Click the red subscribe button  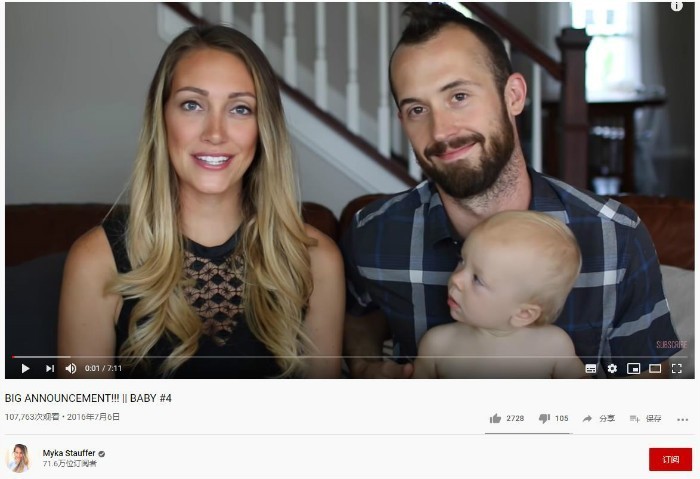(x=670, y=459)
